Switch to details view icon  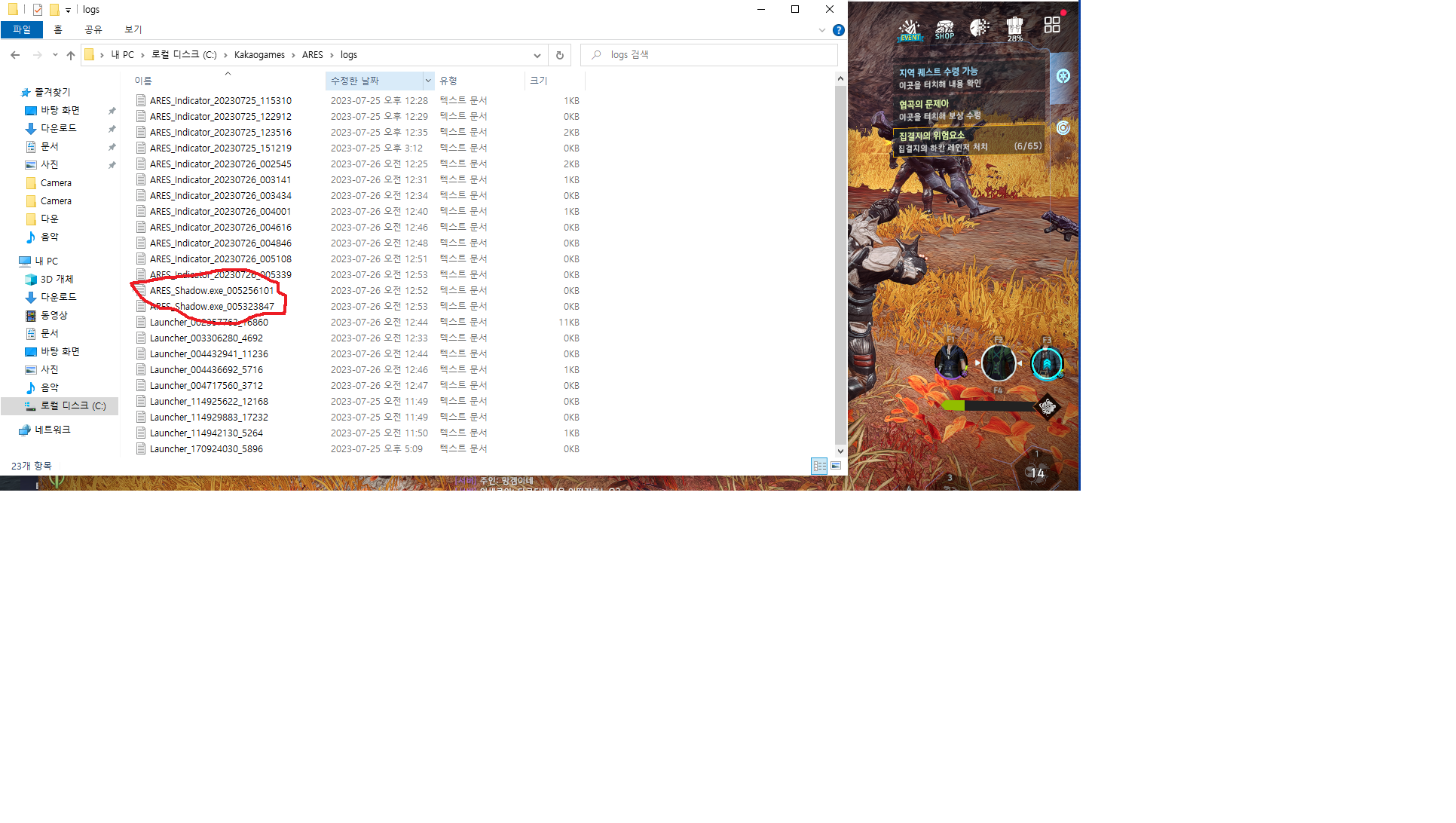pyautogui.click(x=819, y=466)
